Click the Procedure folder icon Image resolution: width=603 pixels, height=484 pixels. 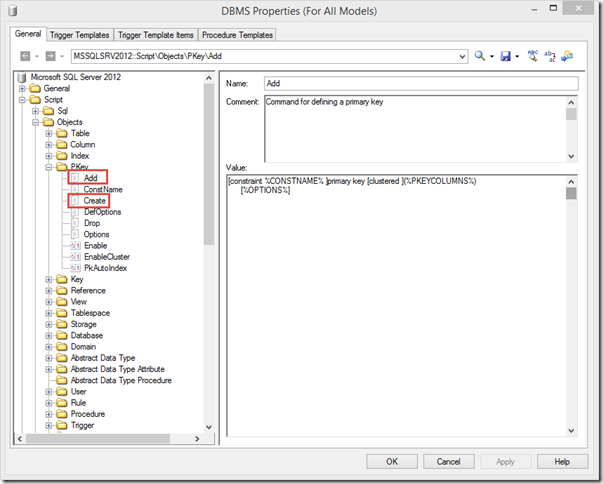tap(62, 414)
